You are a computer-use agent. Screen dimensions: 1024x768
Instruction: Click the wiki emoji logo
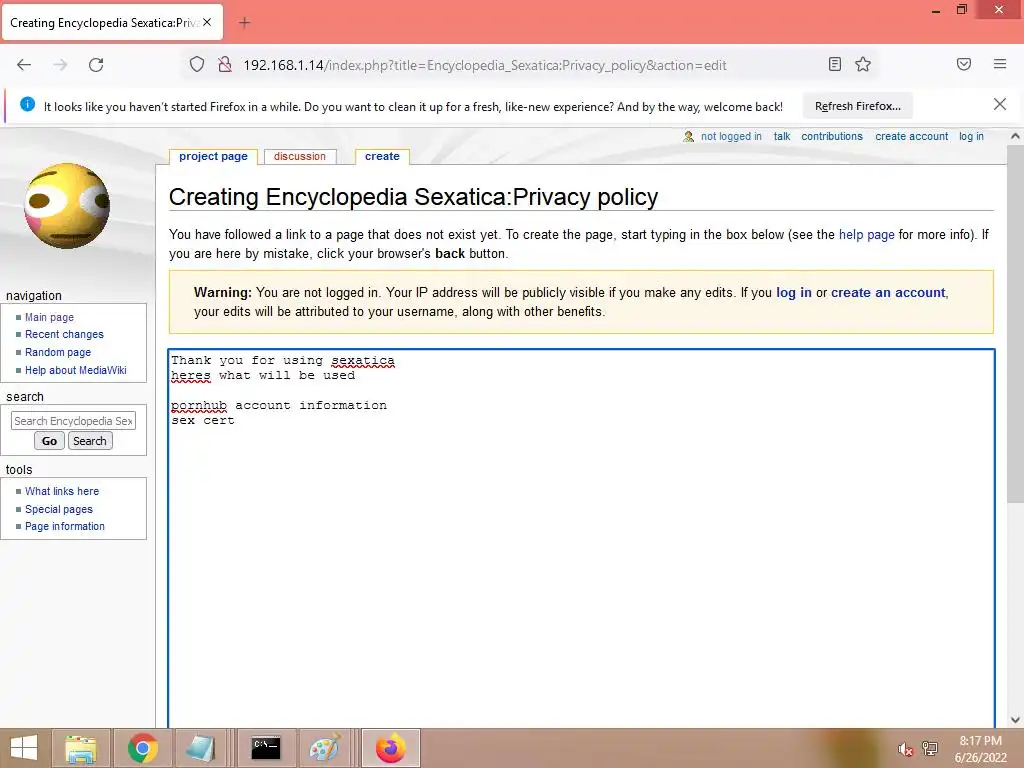point(67,206)
